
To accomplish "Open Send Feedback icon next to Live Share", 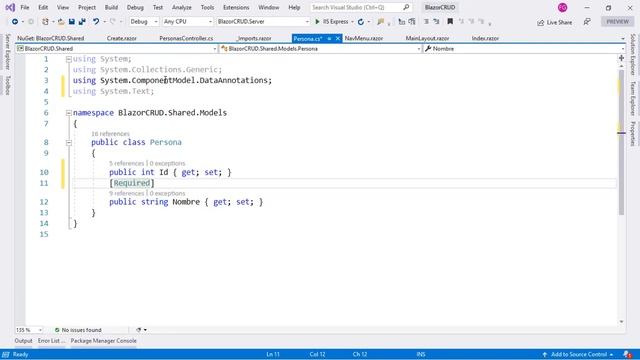I will pyautogui.click(x=587, y=22).
